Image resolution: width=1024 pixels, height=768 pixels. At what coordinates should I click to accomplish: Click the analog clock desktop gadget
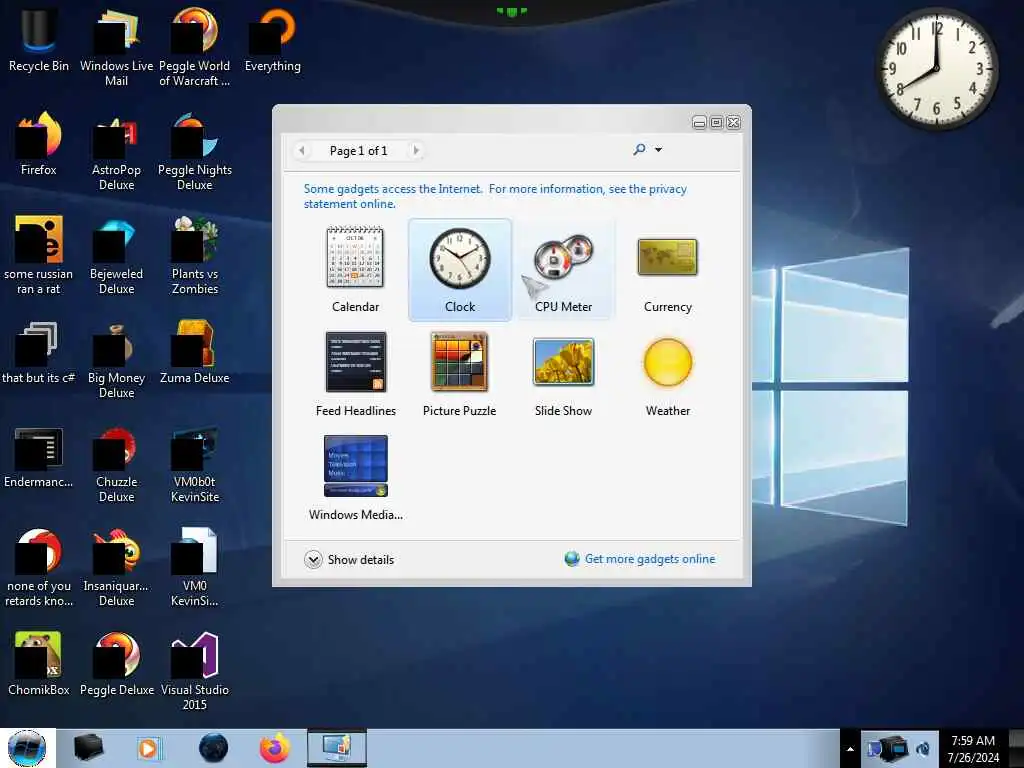(936, 68)
